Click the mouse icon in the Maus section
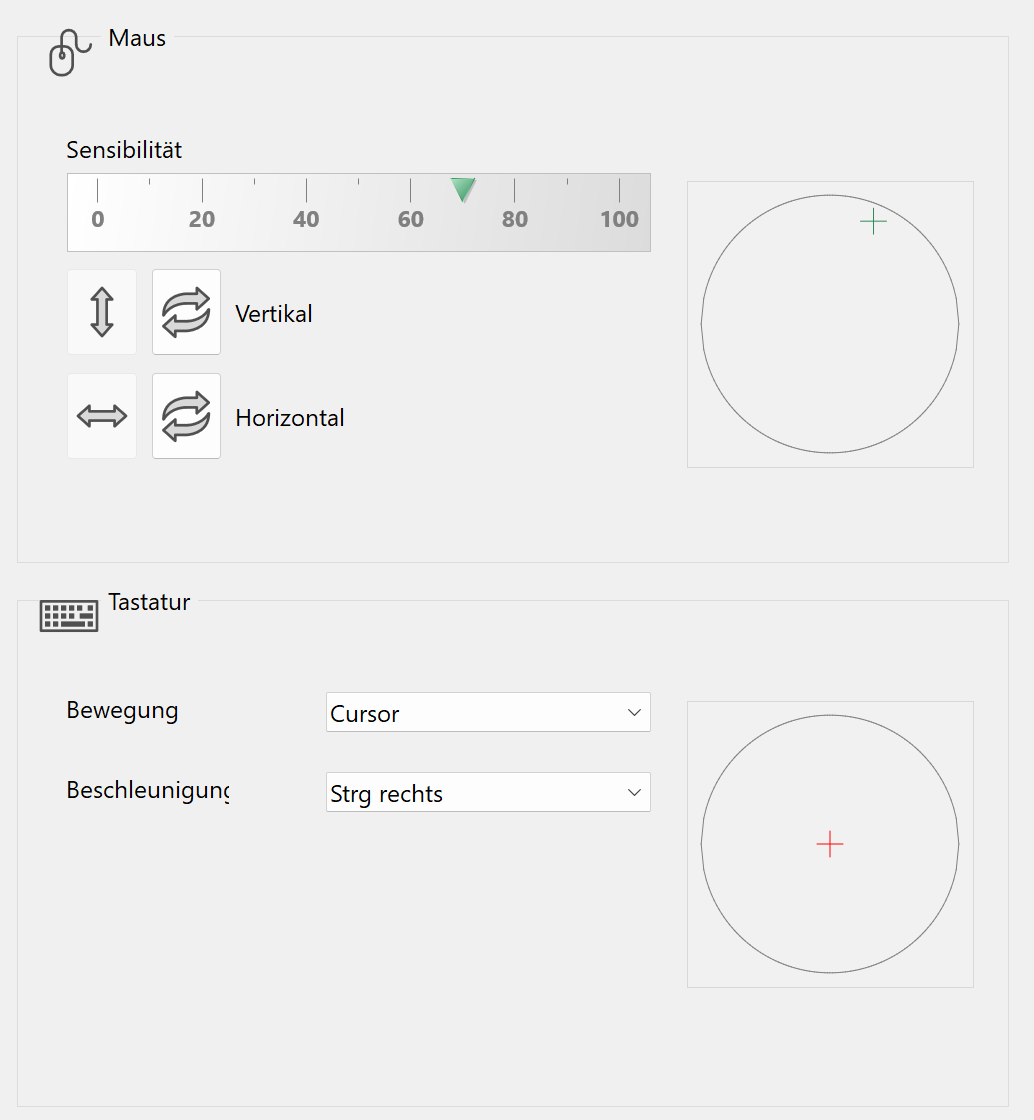Image resolution: width=1034 pixels, height=1120 pixels. coord(67,50)
